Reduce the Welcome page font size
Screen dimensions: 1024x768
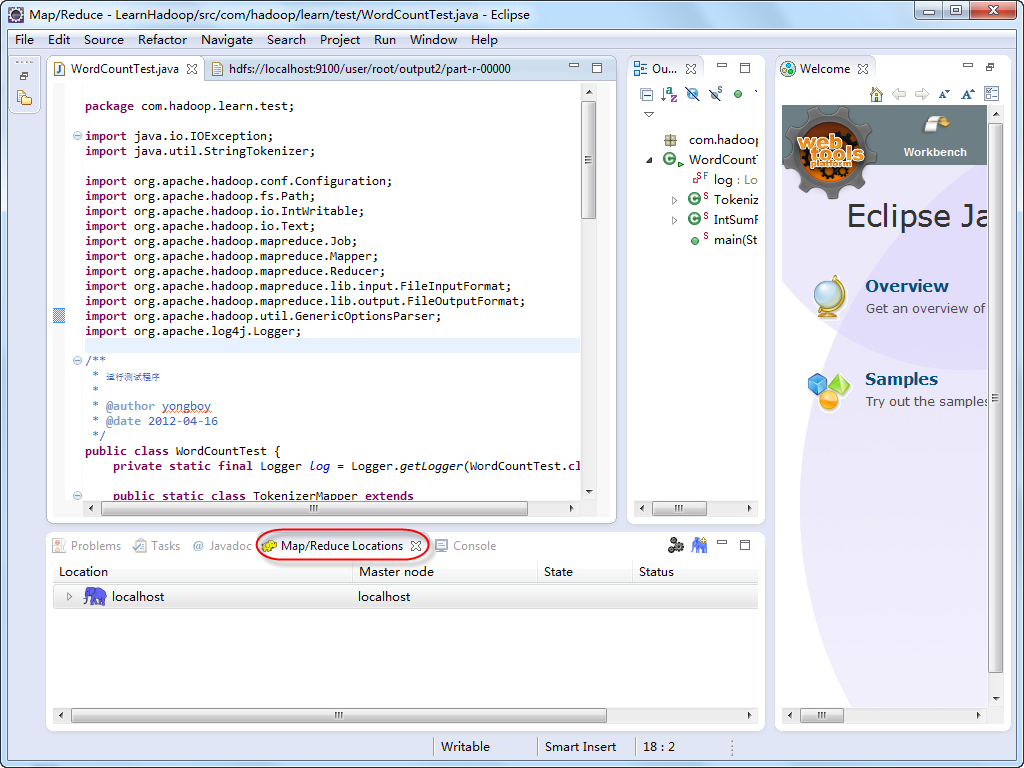coord(944,93)
